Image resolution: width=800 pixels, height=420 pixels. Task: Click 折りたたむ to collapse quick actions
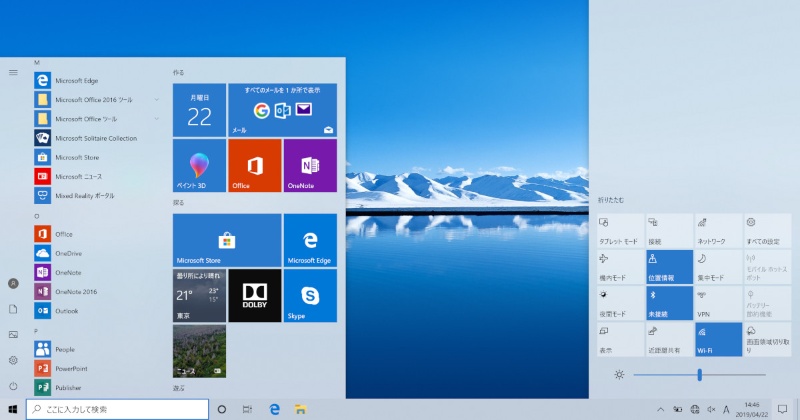[x=609, y=201]
